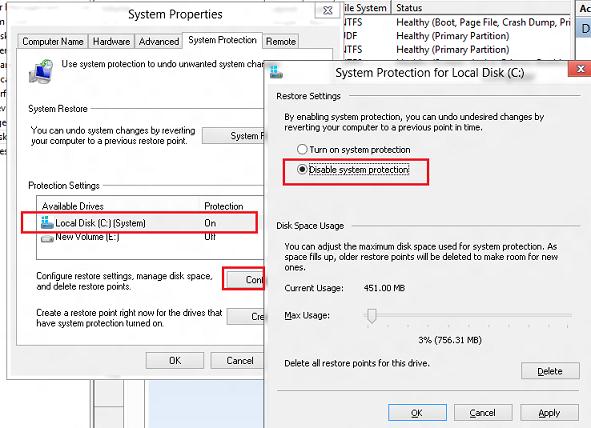Go to the Advanced tab
The image size is (591, 428).
(x=159, y=41)
